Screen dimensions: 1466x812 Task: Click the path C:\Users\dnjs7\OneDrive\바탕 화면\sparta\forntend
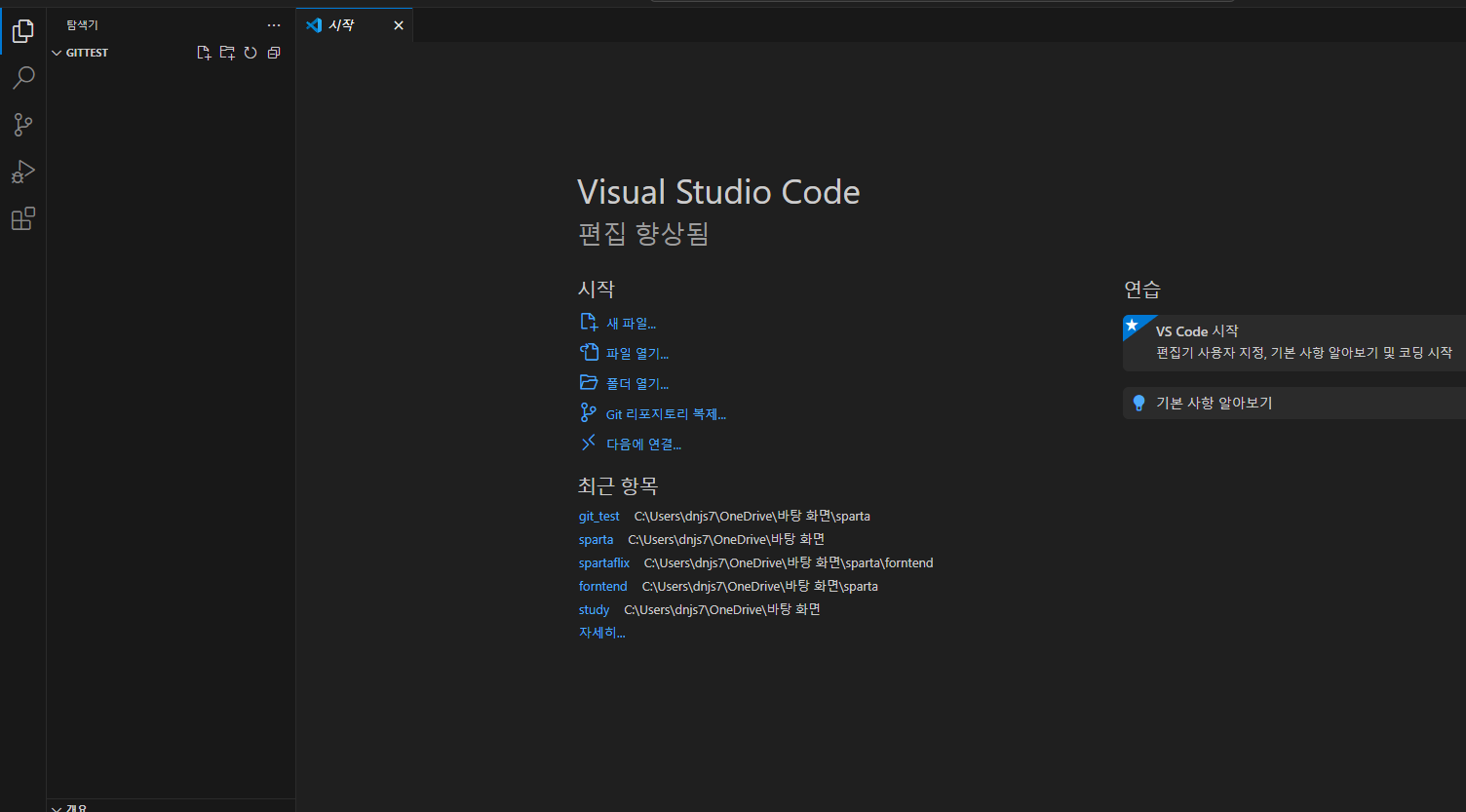point(789,563)
